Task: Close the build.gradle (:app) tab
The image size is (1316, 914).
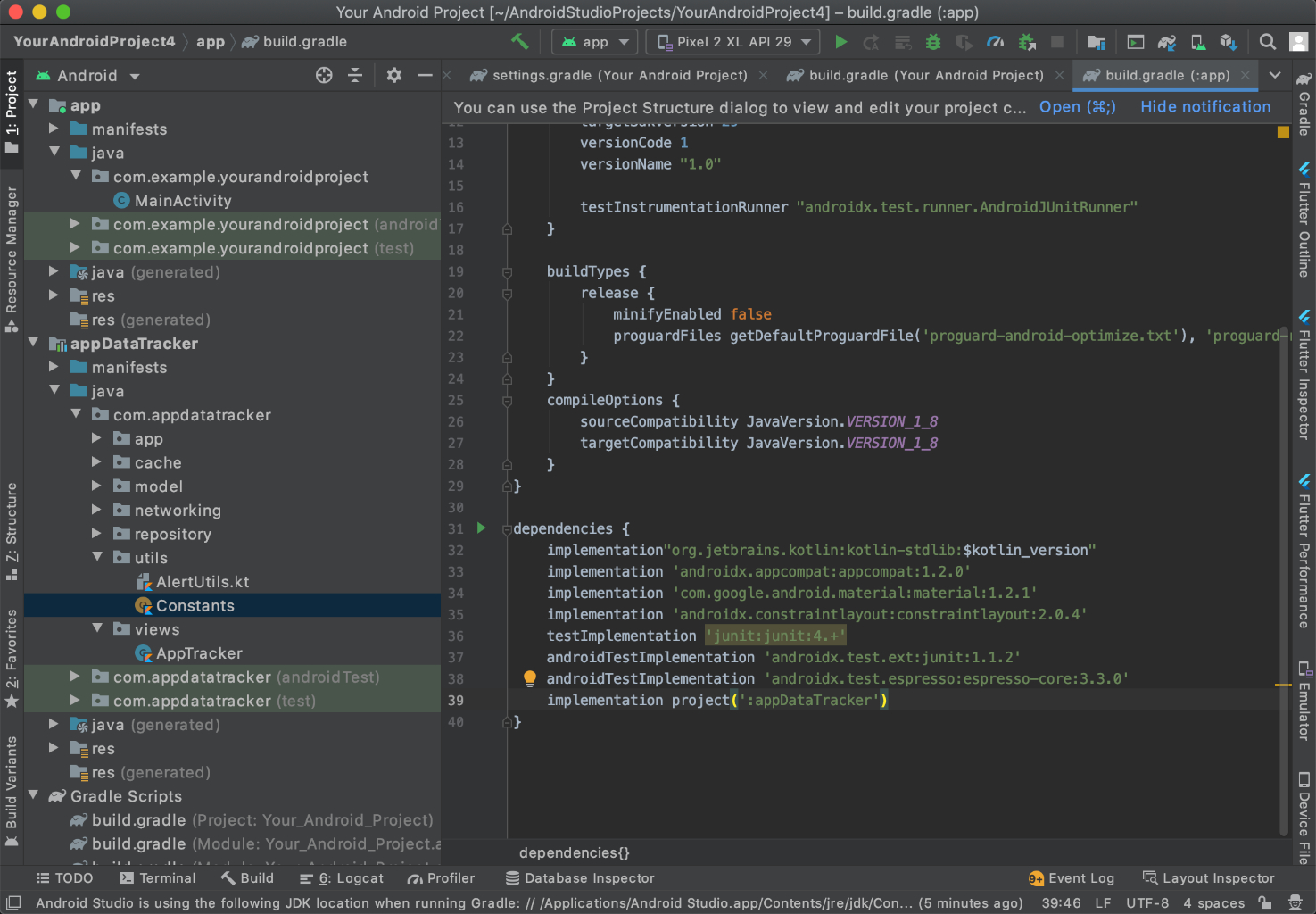Action: point(1245,75)
